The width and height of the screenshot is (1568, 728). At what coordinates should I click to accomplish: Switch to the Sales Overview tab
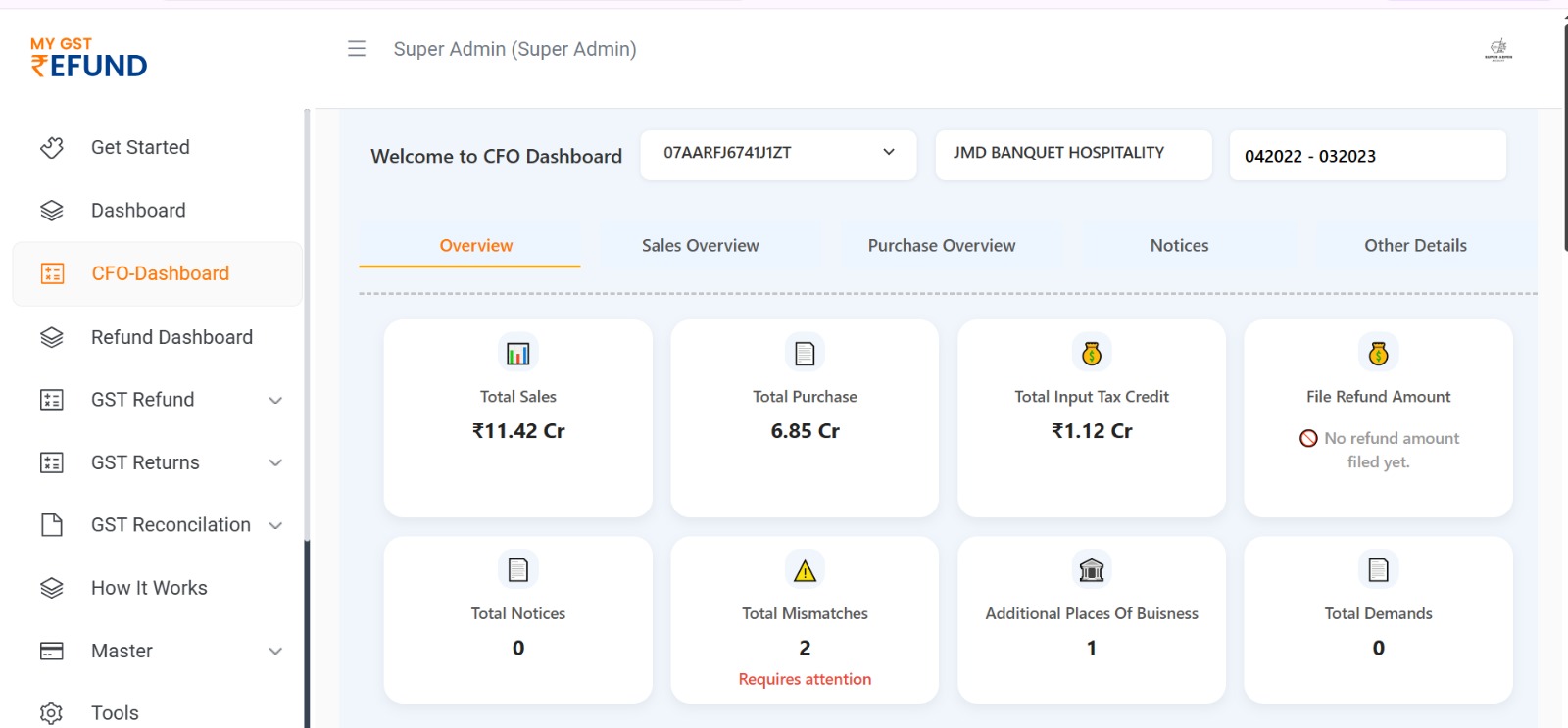tap(701, 246)
